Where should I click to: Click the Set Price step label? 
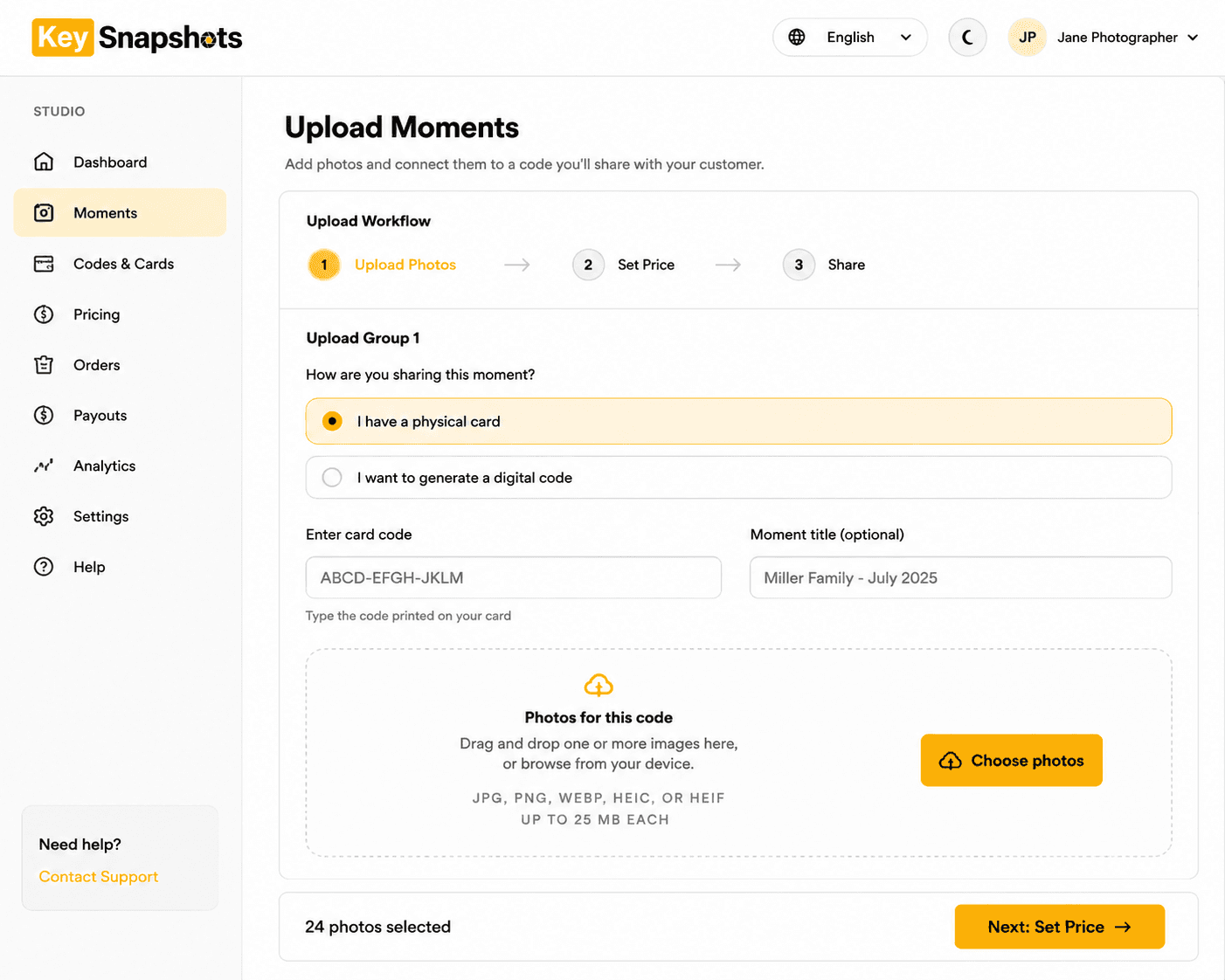[646, 265]
